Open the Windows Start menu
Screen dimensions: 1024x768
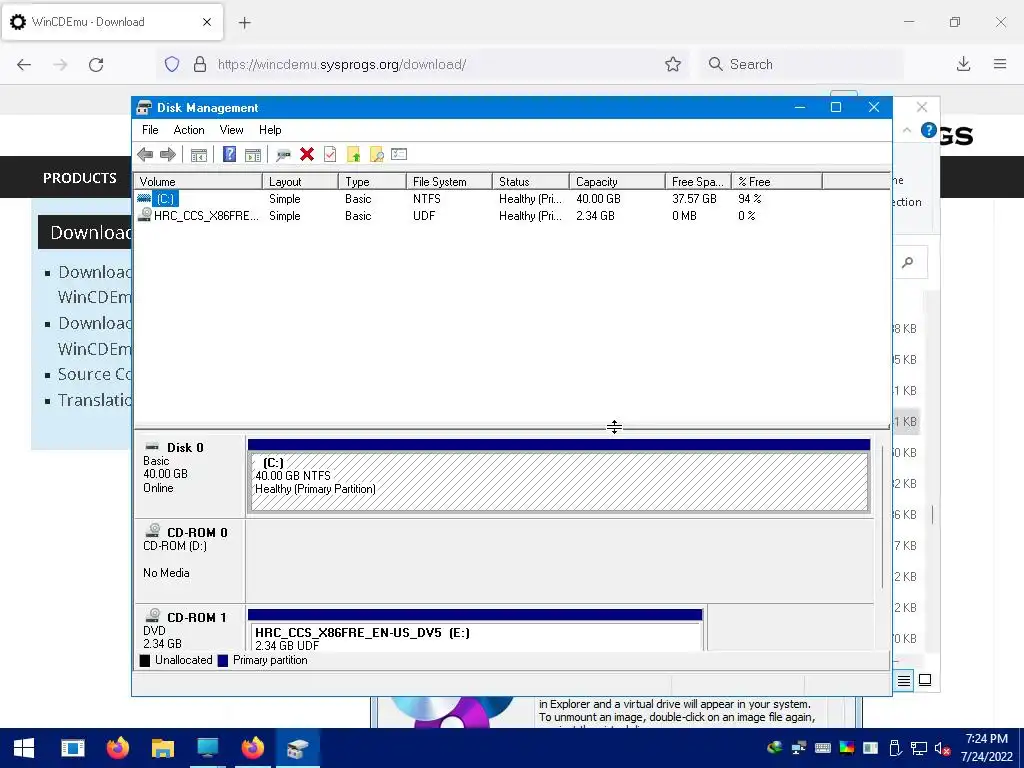point(24,748)
